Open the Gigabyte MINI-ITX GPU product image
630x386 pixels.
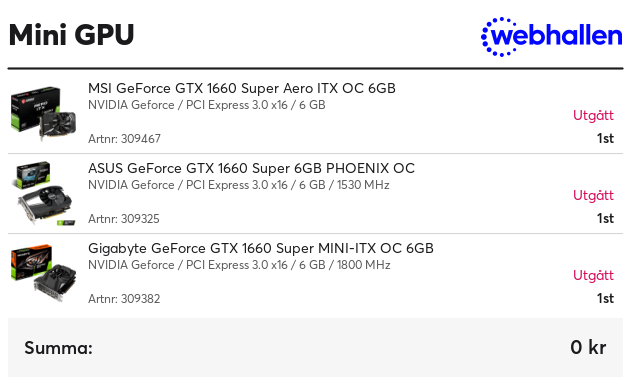43,273
